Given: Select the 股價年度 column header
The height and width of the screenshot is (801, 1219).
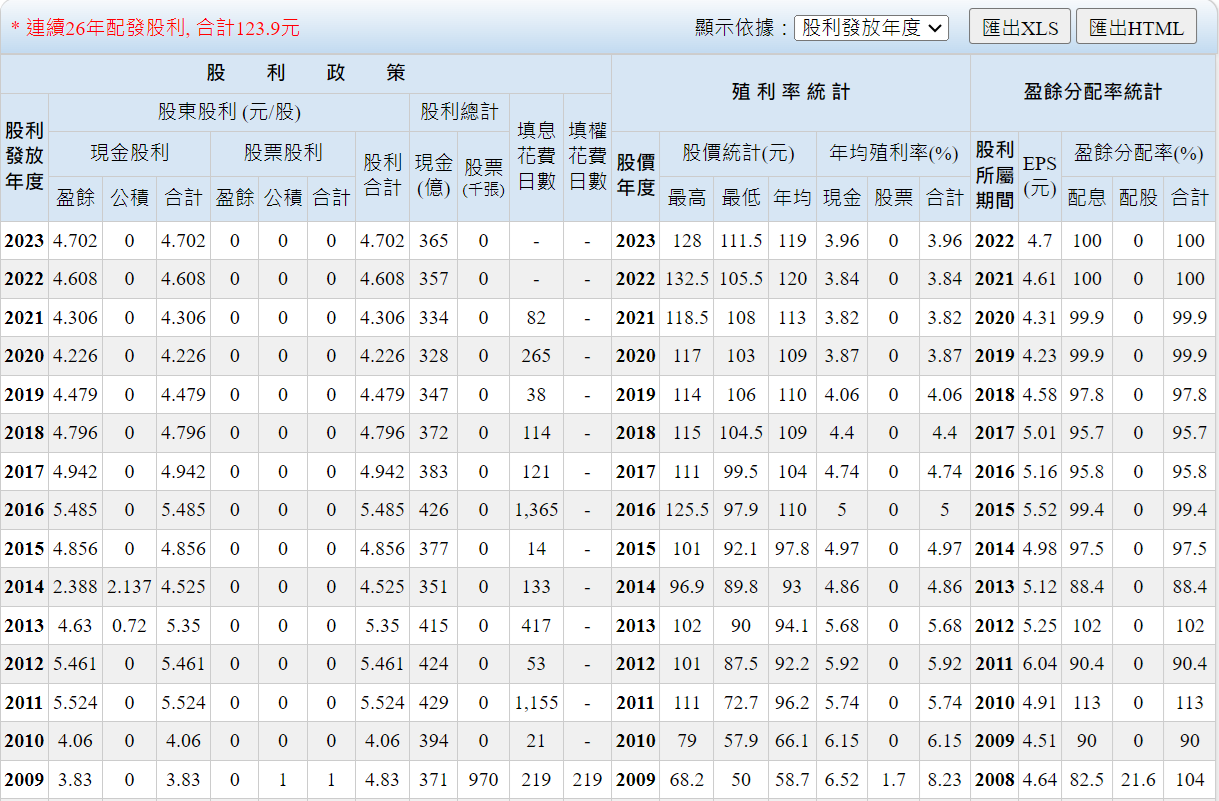Looking at the screenshot, I should [x=635, y=175].
